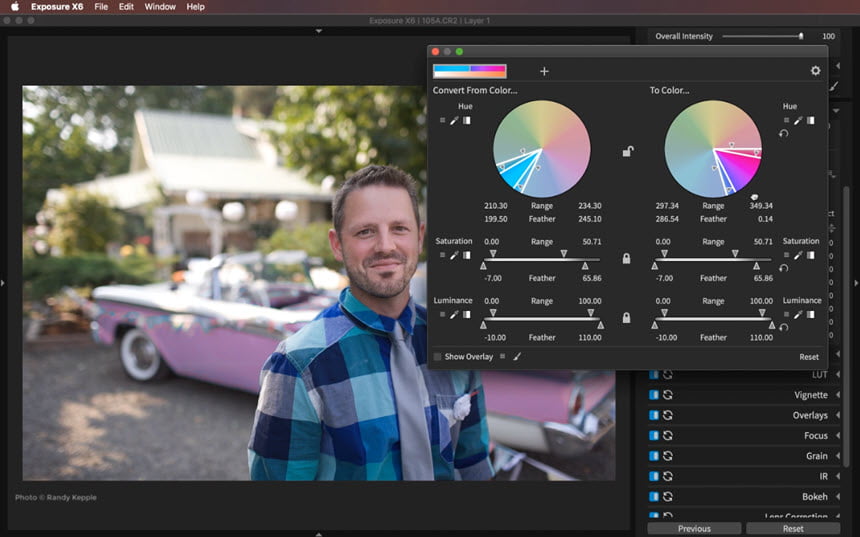860x537 pixels.
Task: Select the blue-to-magenta color replacement swatch
Action: coord(469,71)
